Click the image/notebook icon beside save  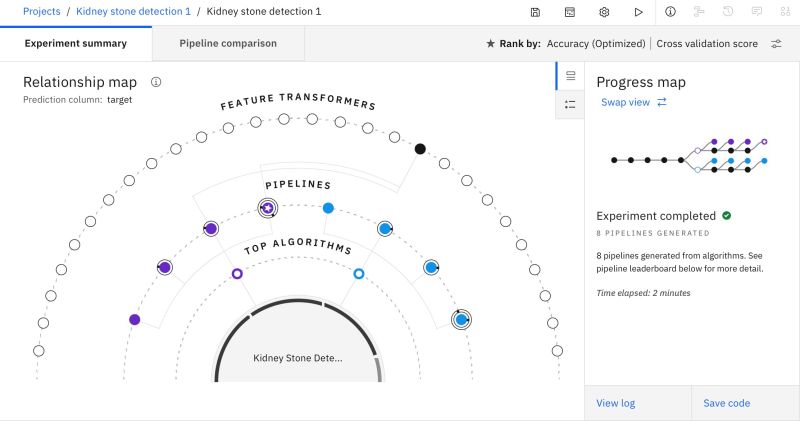coord(569,12)
